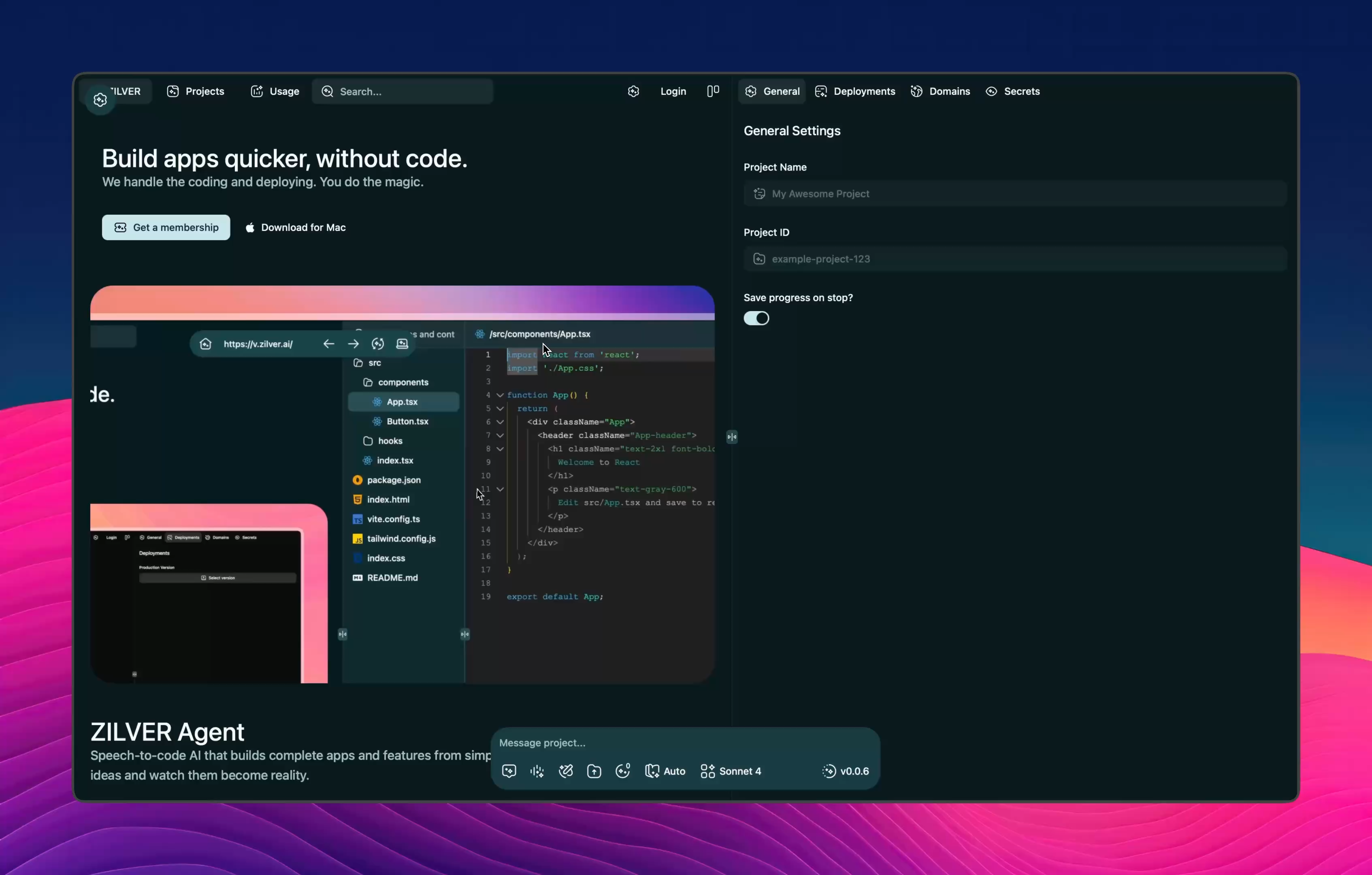The height and width of the screenshot is (875, 1372).
Task: Click the Apple icon beside Download for Mac
Action: coord(249,227)
